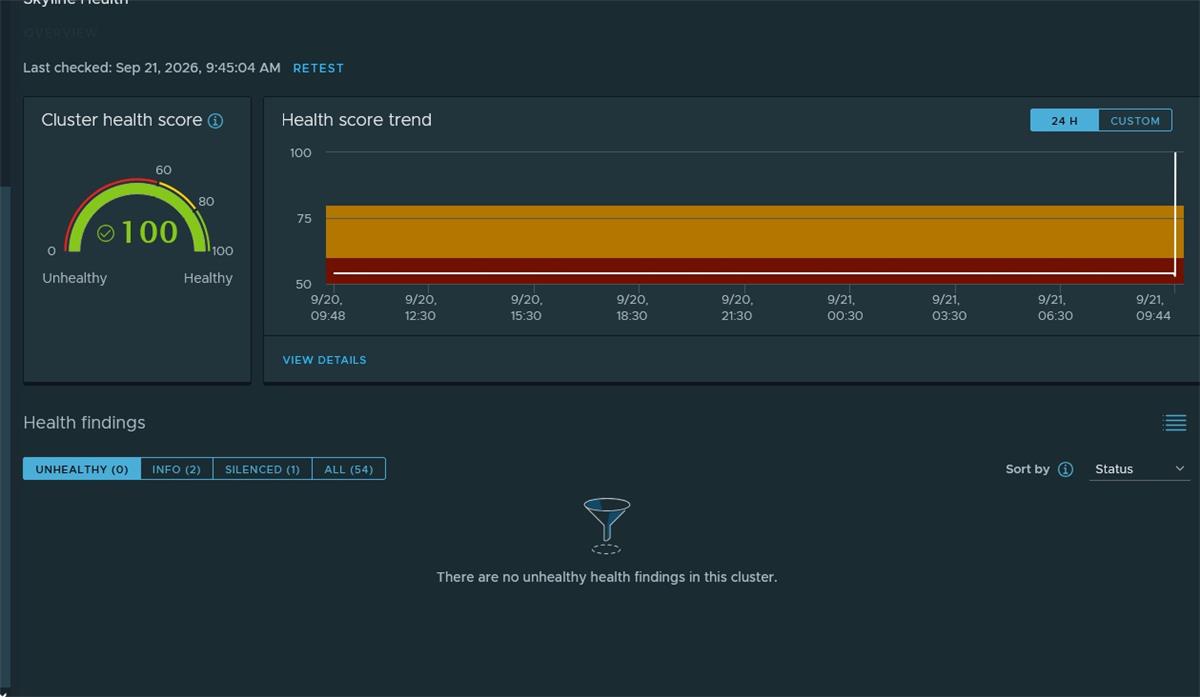Click the orange band in trend chart
Screen dimensions: 1200x697
click(x=754, y=232)
